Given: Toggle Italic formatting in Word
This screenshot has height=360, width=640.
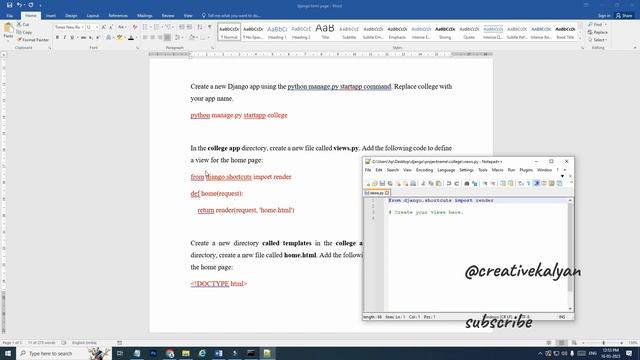Looking at the screenshot, I should pos(65,38).
